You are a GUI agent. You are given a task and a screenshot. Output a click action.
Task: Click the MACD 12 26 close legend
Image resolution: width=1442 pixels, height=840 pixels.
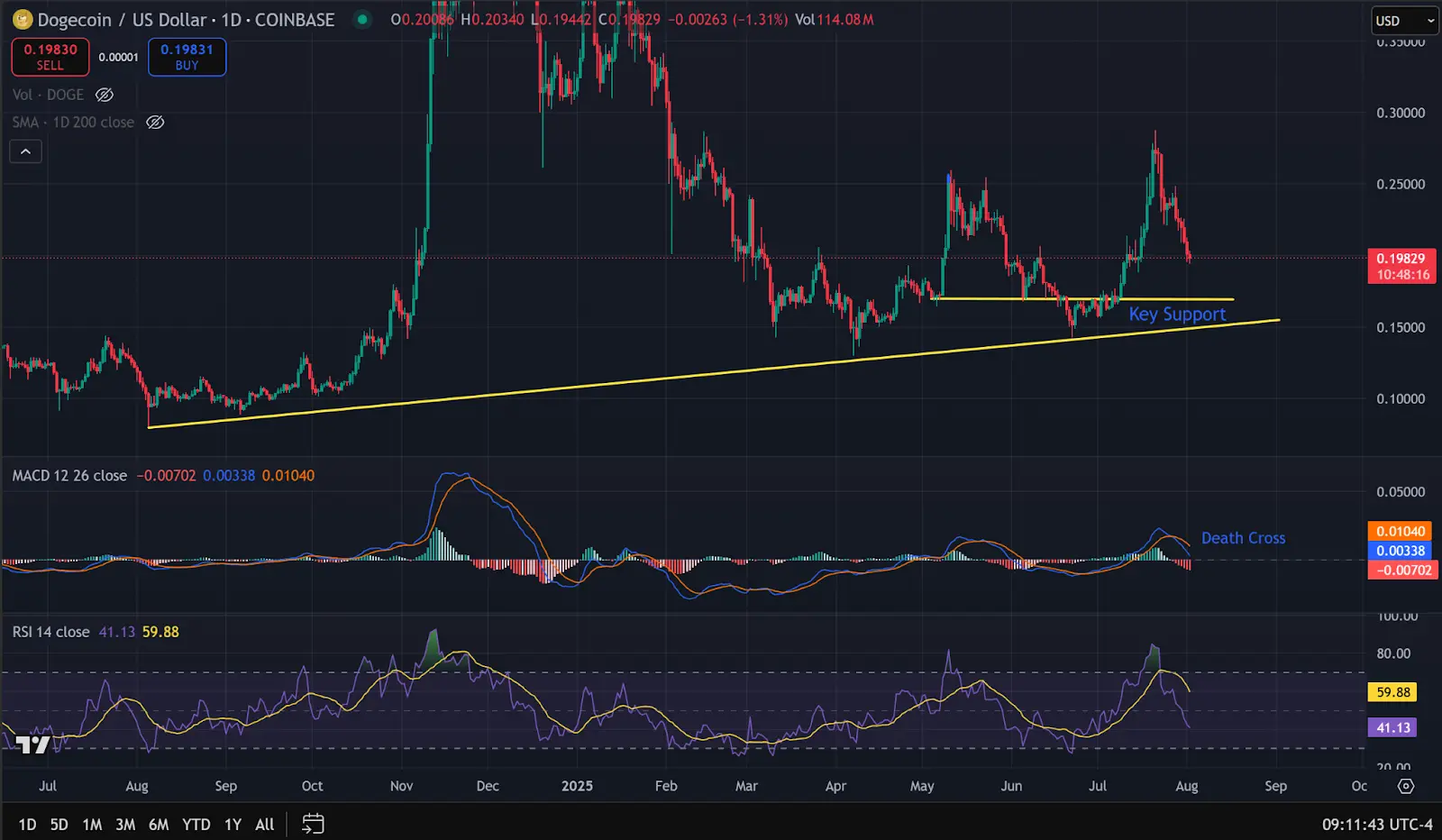coord(69,475)
